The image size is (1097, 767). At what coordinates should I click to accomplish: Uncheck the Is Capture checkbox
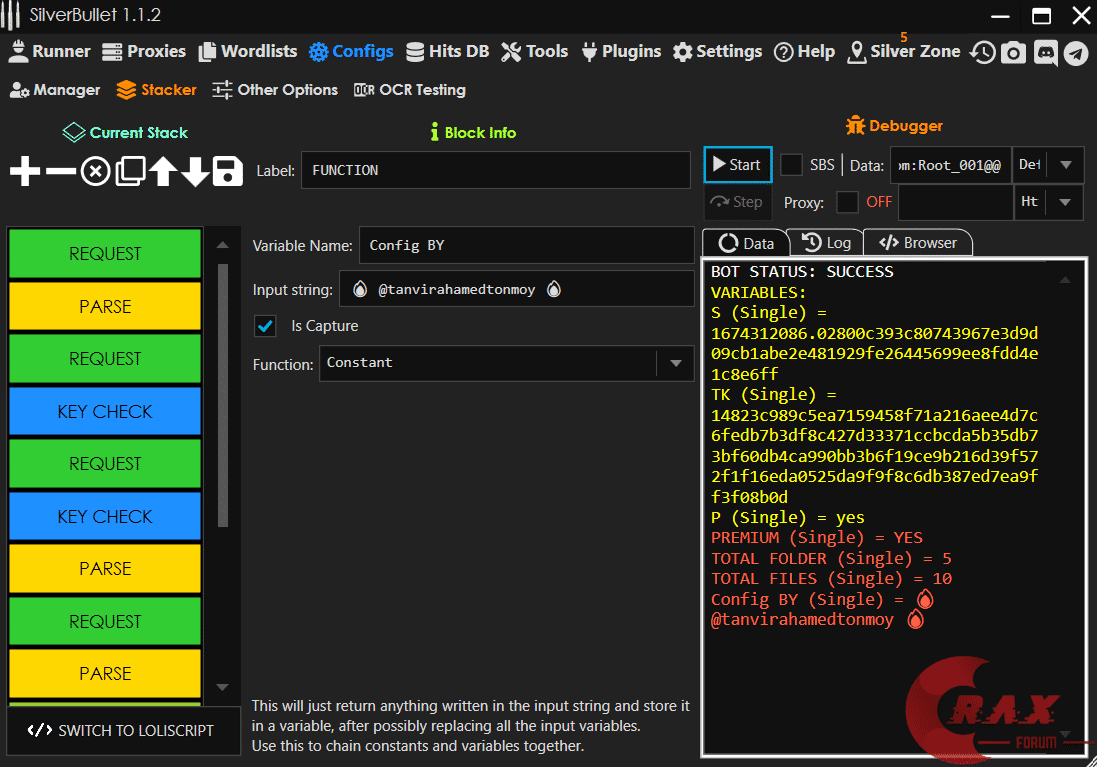pyautogui.click(x=265, y=326)
